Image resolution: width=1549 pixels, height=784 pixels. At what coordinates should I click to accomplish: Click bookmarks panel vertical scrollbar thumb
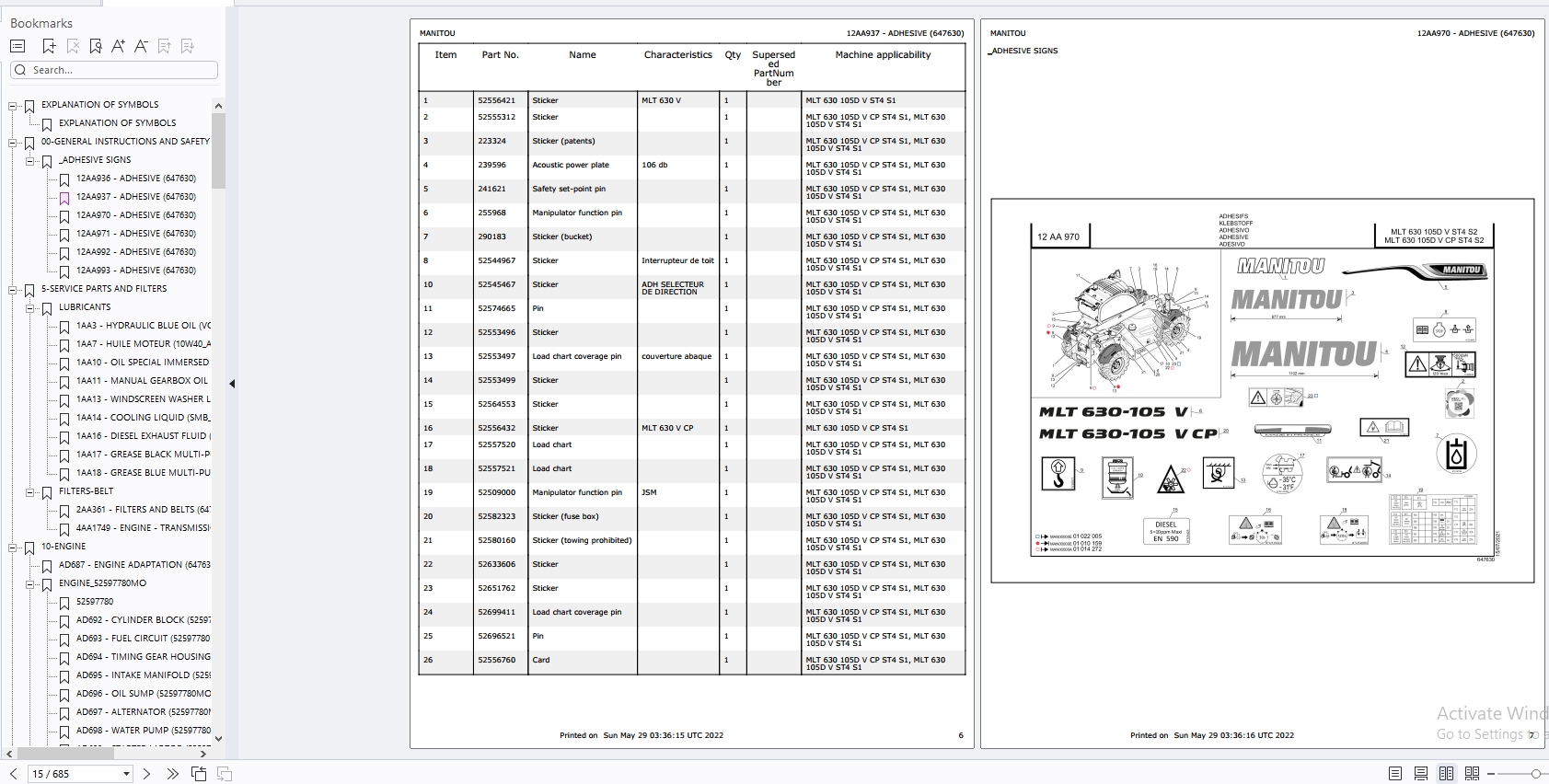click(218, 151)
